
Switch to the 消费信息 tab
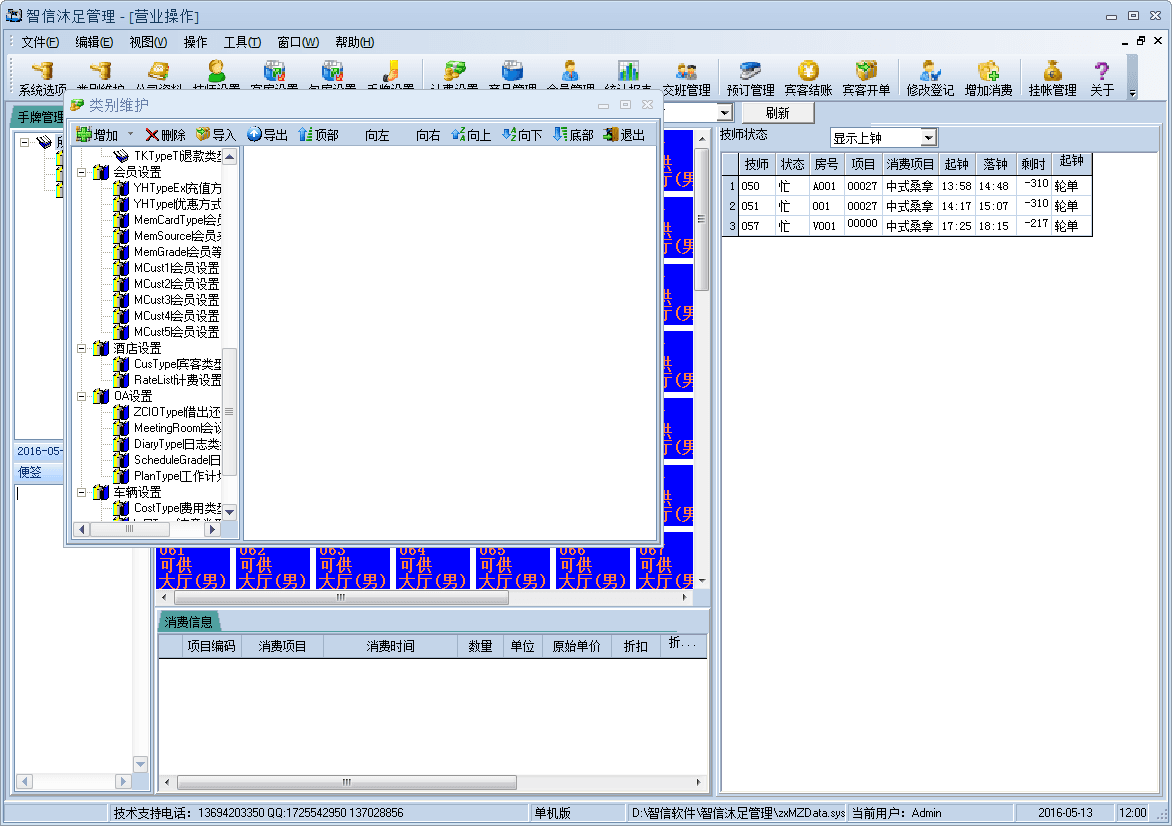point(188,622)
